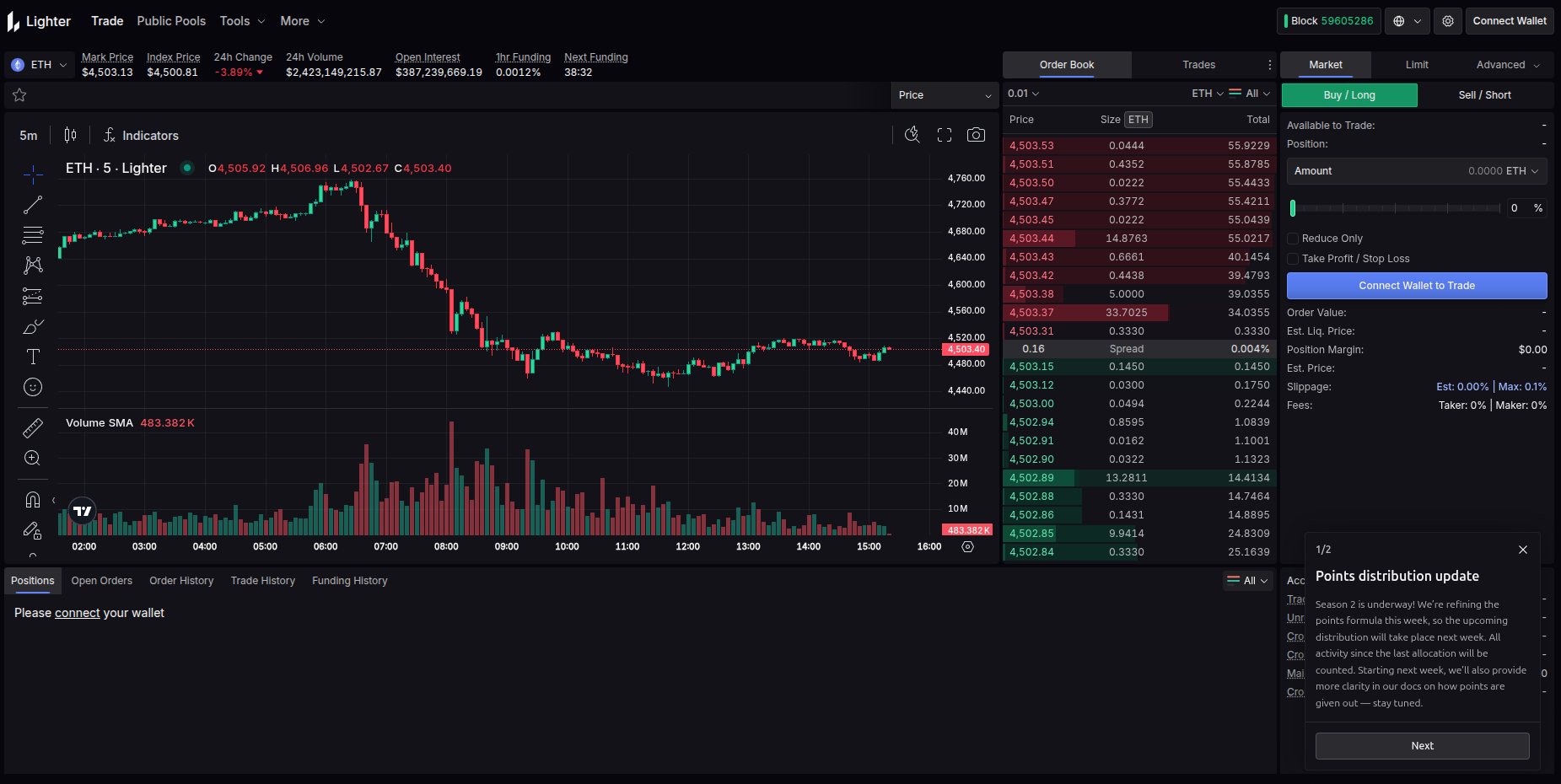
Task: Expand the Tools menu
Action: (243, 21)
